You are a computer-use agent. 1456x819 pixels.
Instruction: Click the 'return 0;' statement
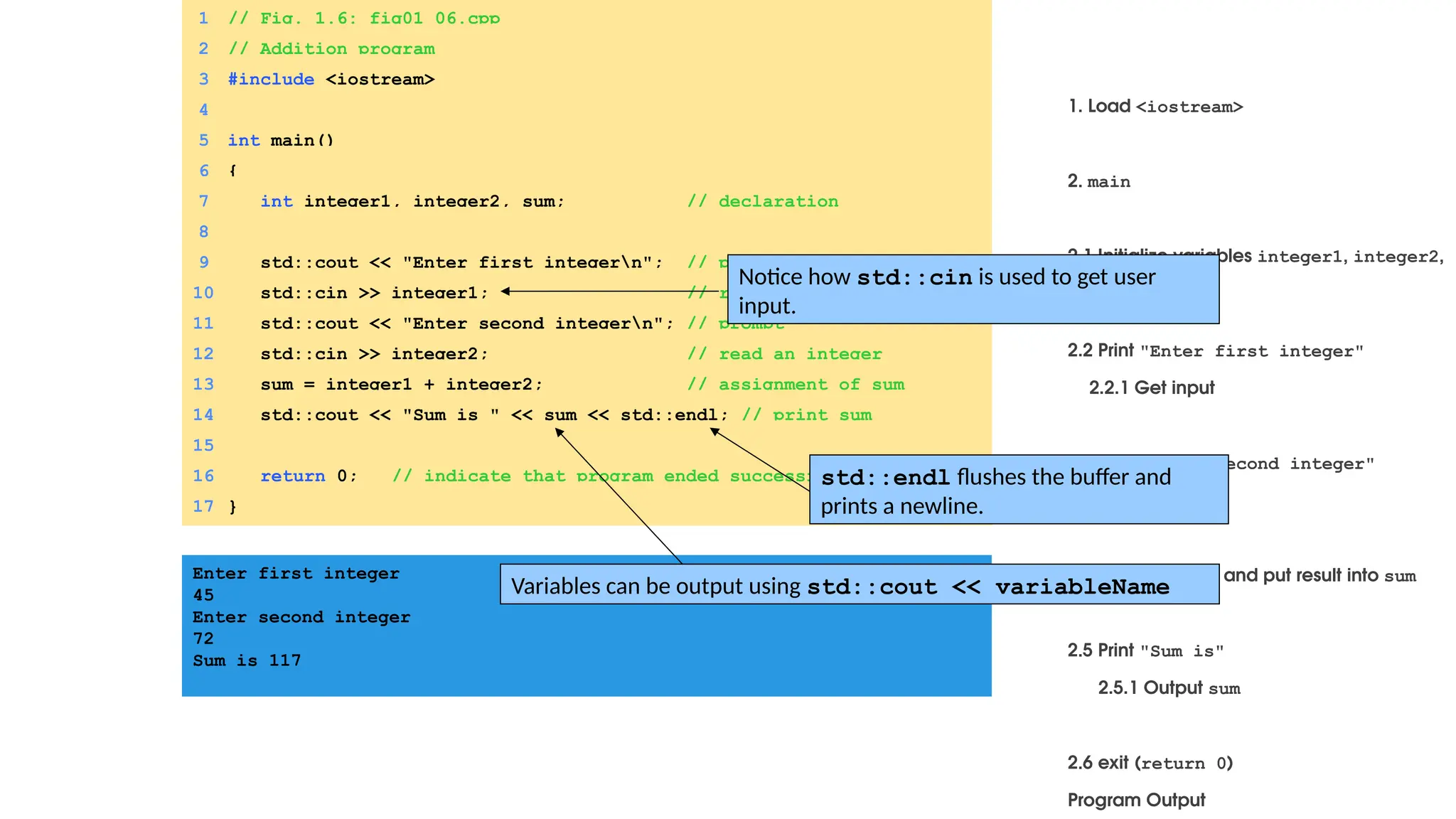(309, 476)
